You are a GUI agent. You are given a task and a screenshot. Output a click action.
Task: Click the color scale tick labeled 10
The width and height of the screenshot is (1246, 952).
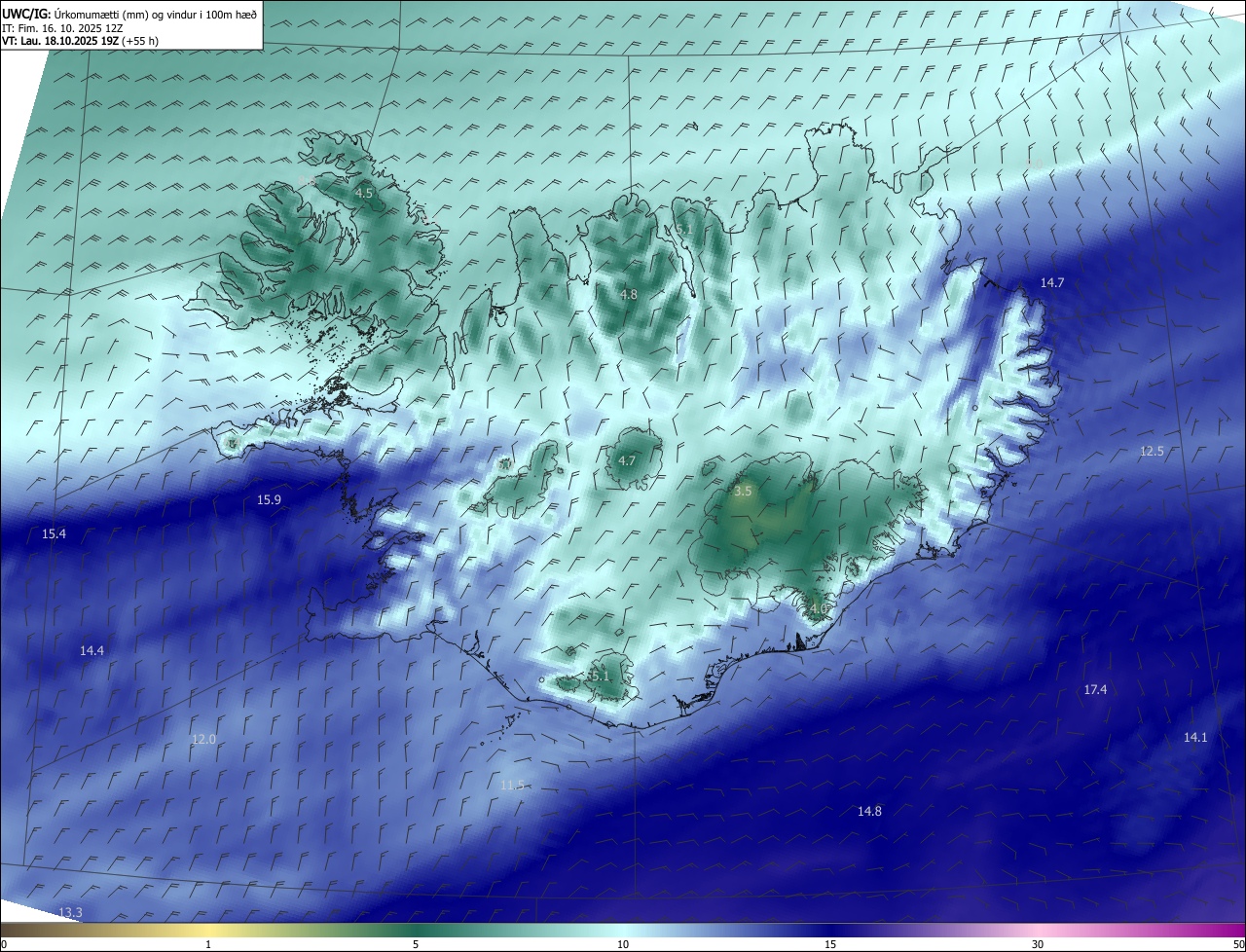[x=623, y=944]
